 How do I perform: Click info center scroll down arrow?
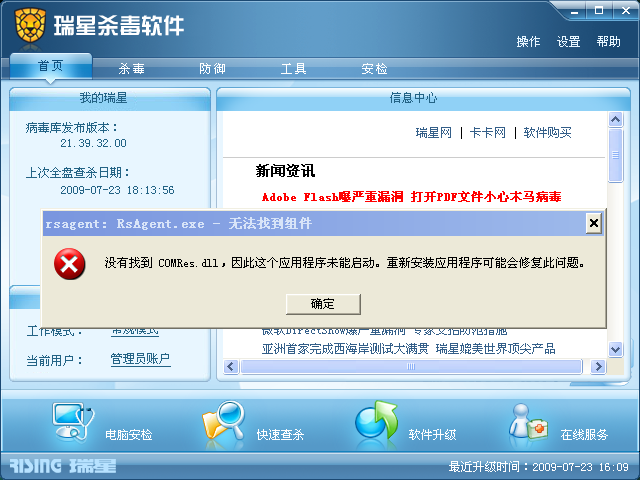616,349
